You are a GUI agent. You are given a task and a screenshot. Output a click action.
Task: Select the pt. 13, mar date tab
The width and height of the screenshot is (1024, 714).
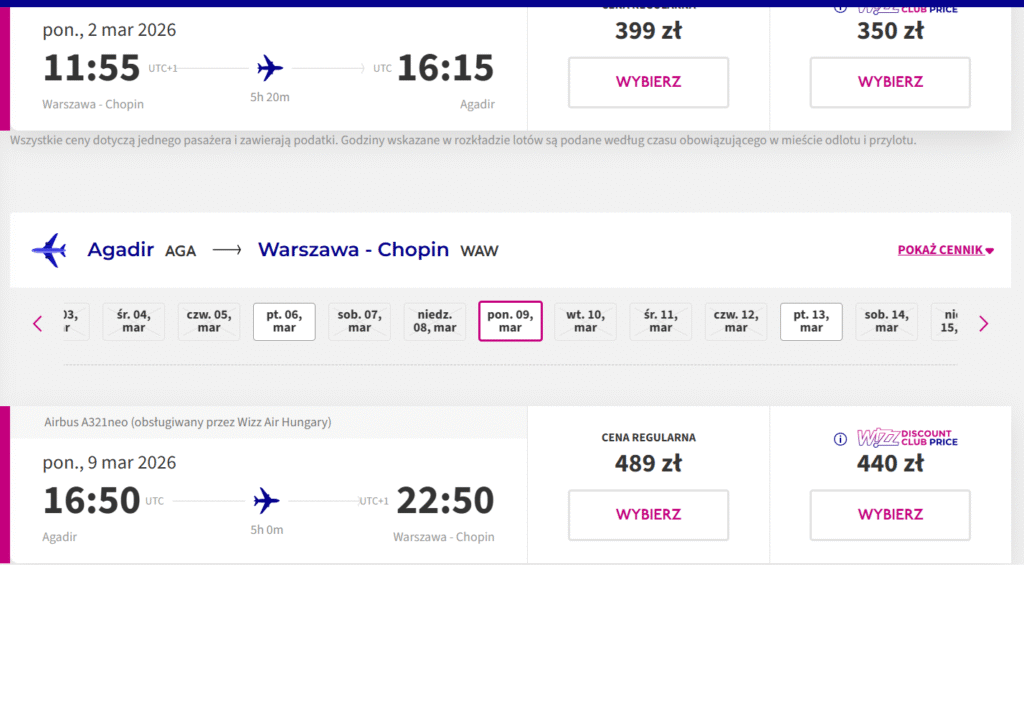click(811, 322)
